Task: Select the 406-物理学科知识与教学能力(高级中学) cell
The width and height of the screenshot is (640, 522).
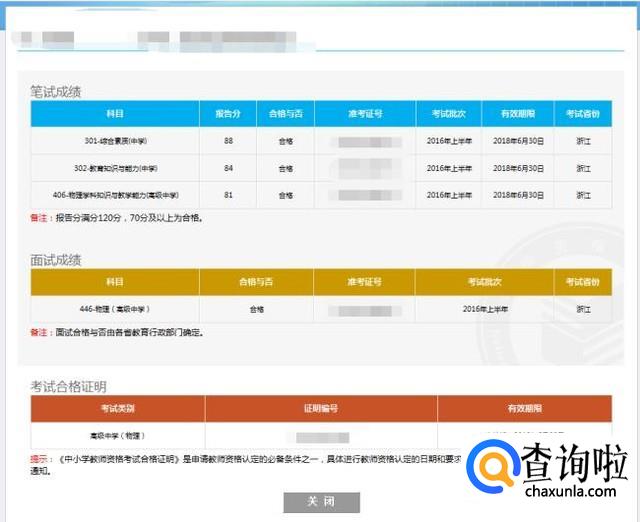Action: (x=116, y=195)
